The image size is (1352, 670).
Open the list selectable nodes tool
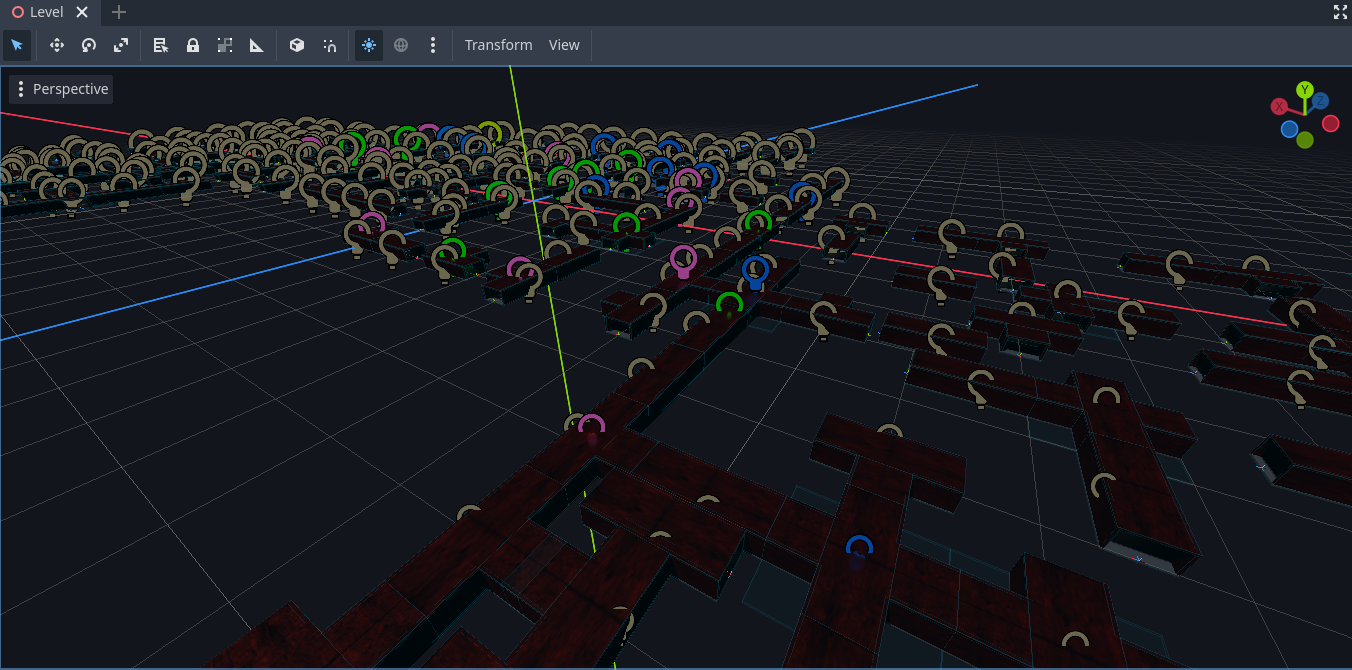(x=161, y=45)
